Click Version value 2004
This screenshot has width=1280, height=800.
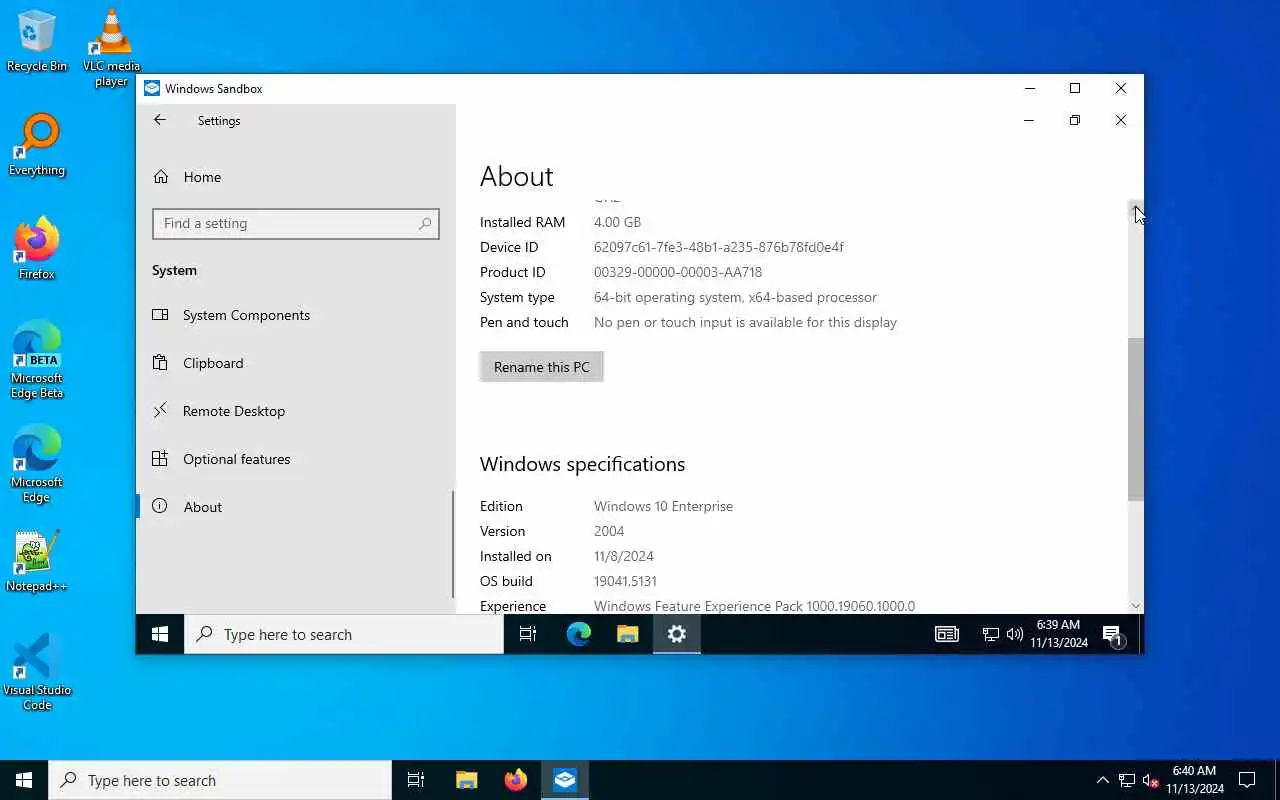pos(609,531)
